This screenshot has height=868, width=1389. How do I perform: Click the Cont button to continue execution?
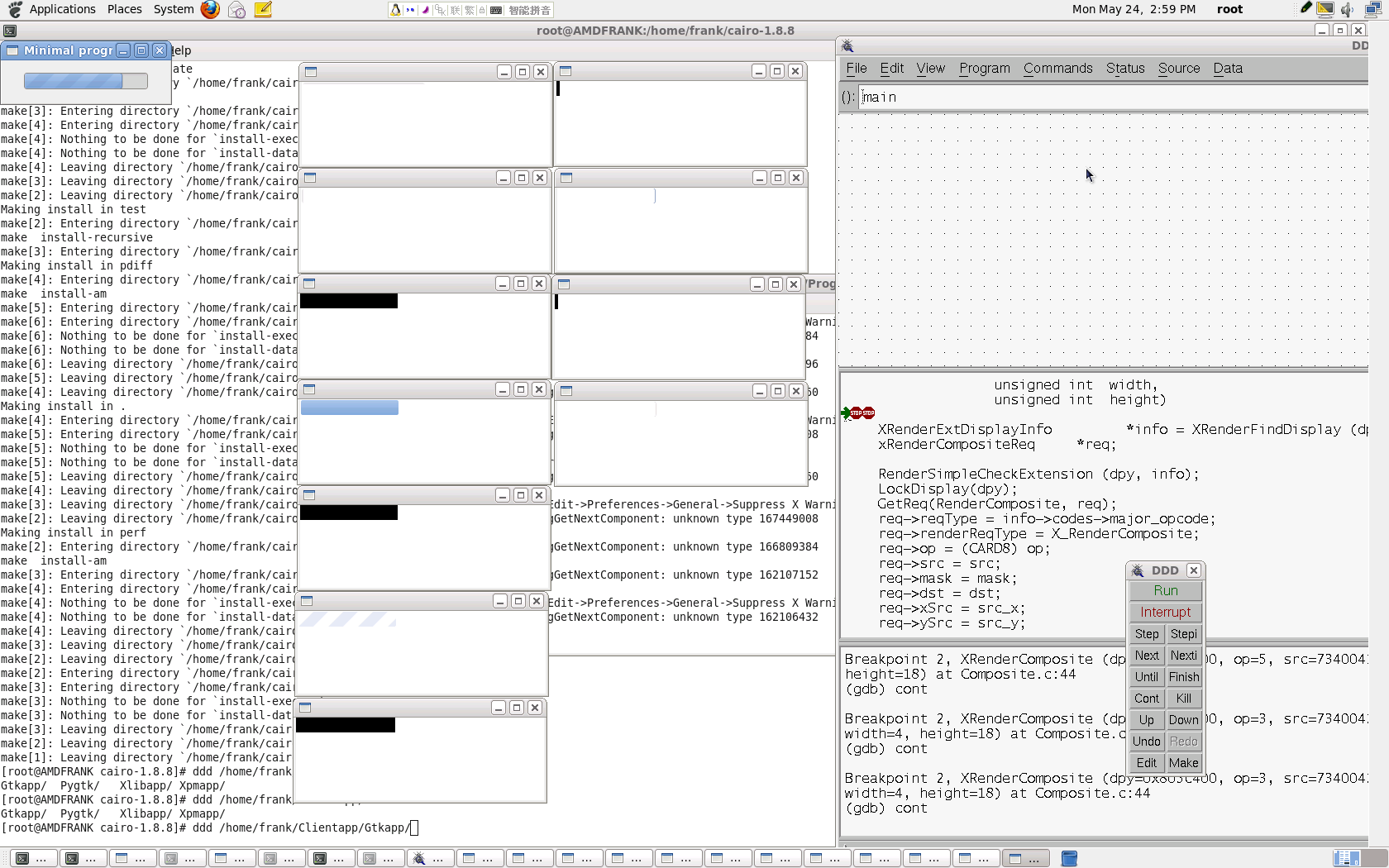click(1146, 699)
